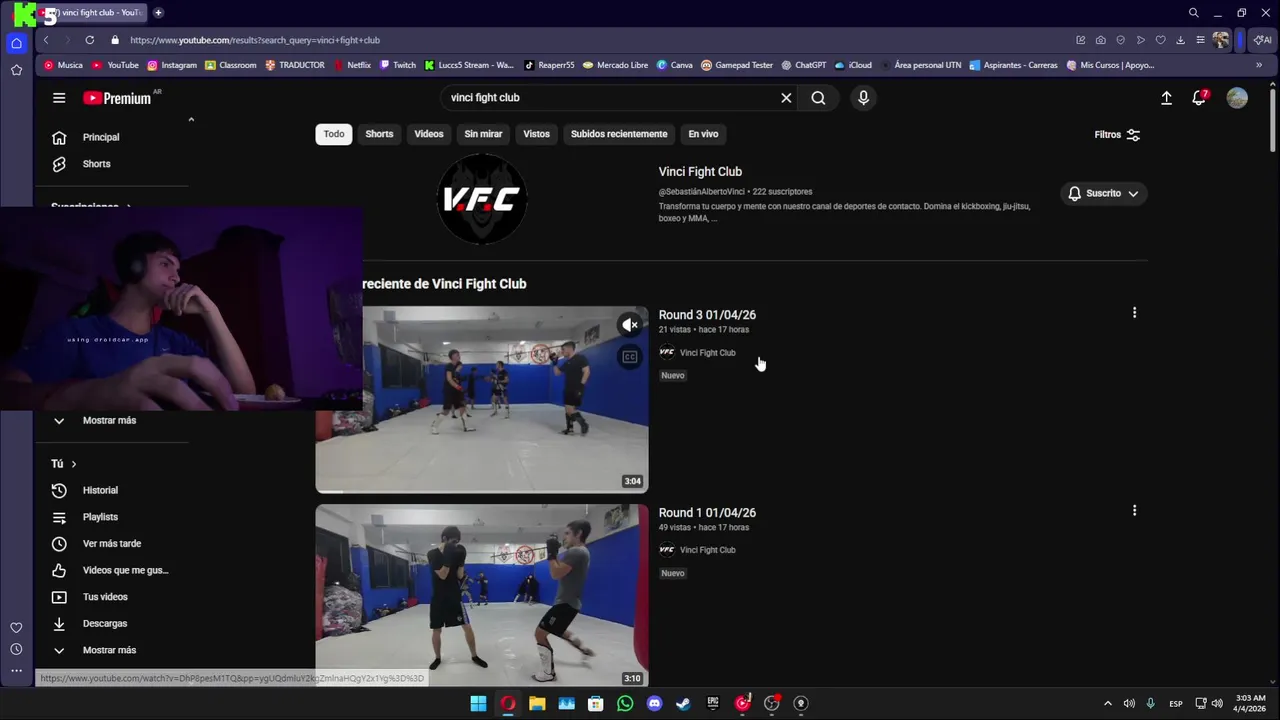Open Discord from the taskbar
This screenshot has width=1280, height=720.
click(654, 703)
